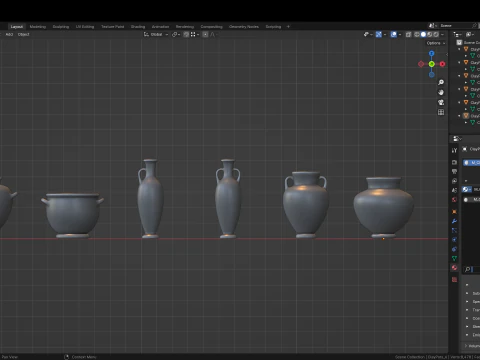The height and width of the screenshot is (360, 480).
Task: Toggle snapping magnet in viewport header
Action: tap(186, 34)
